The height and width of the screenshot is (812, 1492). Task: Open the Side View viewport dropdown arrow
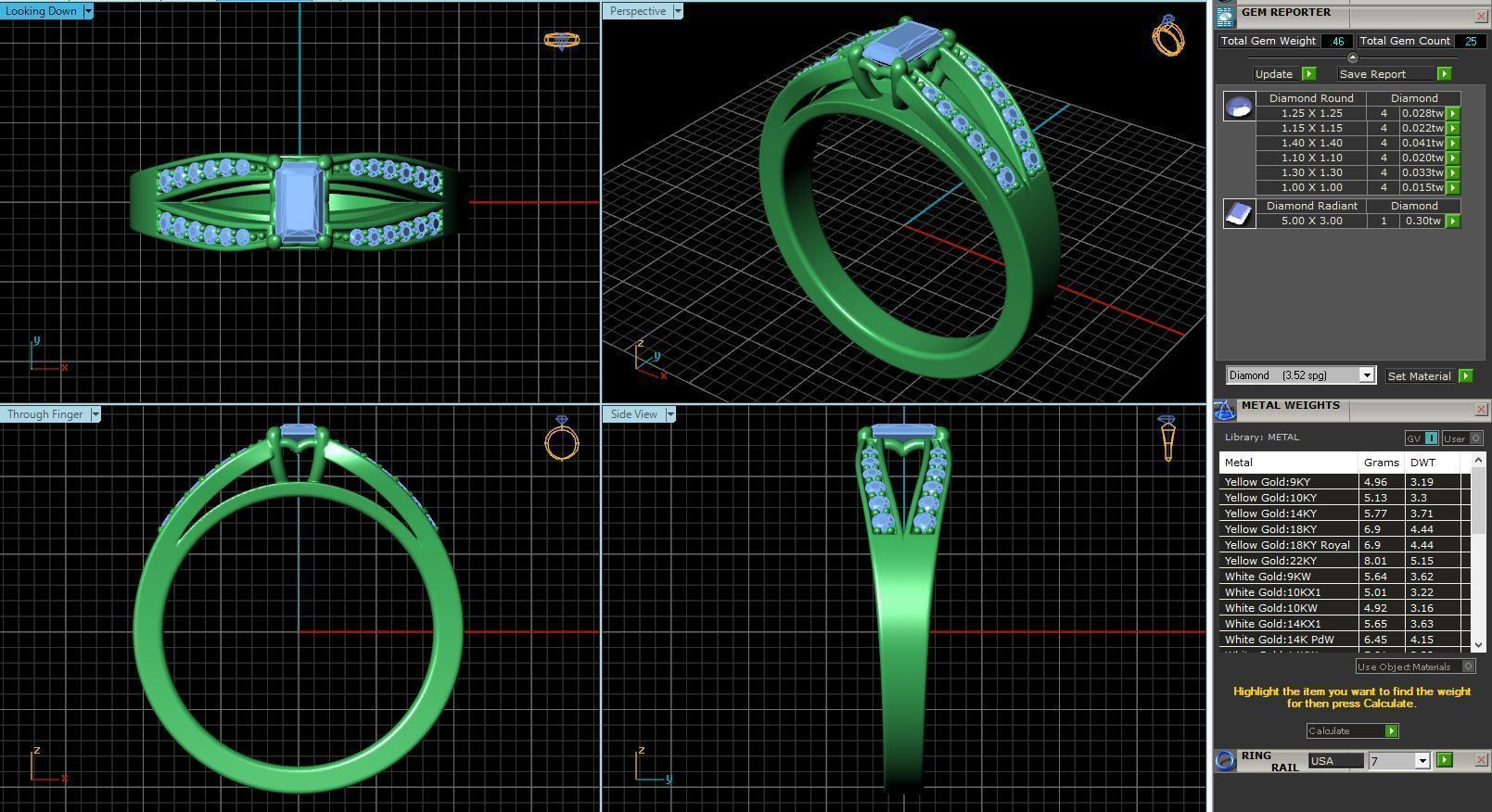(670, 414)
